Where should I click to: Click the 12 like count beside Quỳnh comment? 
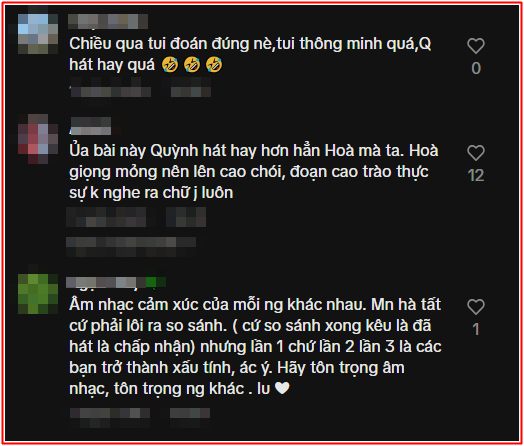pyautogui.click(x=476, y=175)
